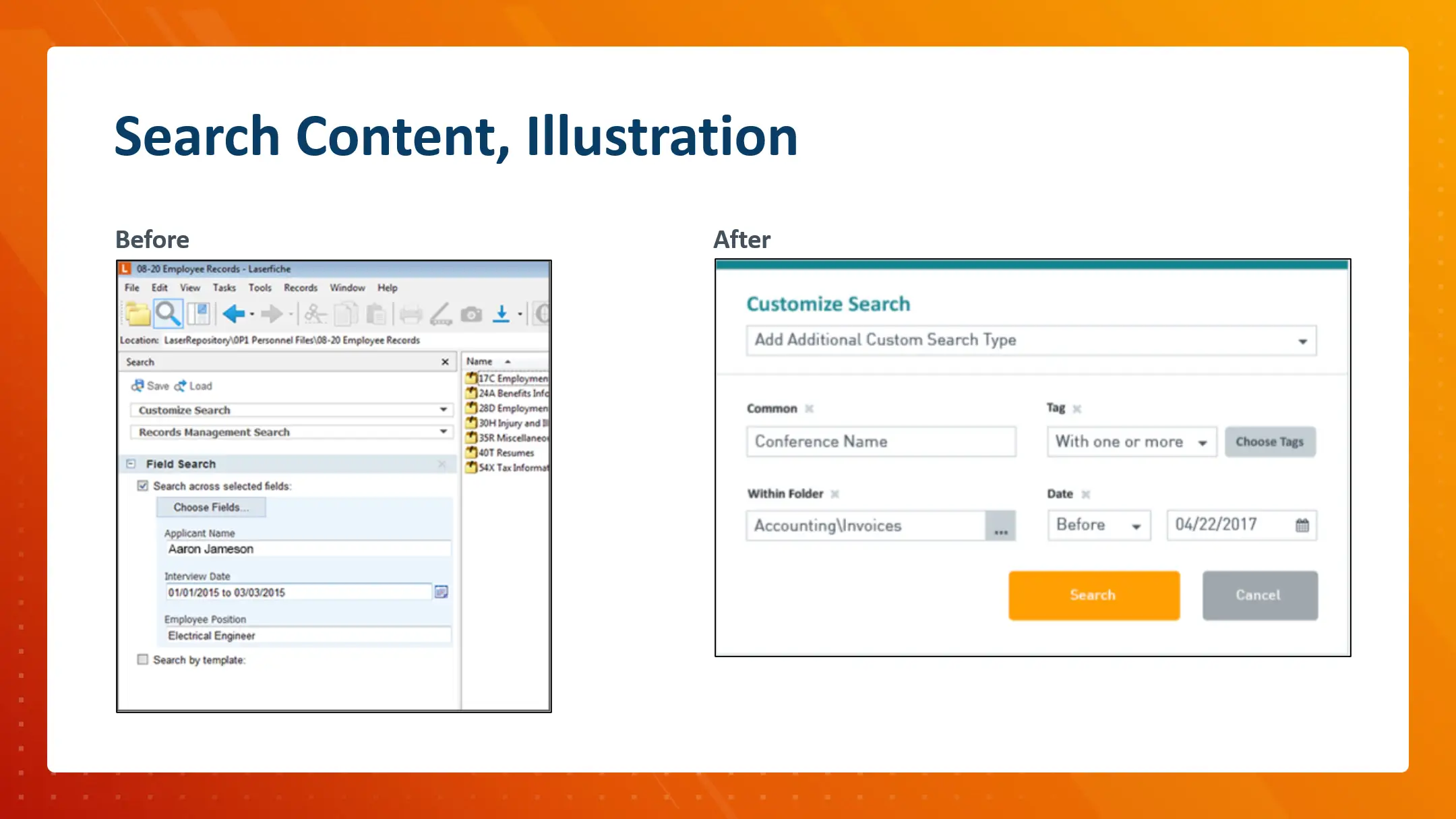Uncheck 'Search across selected fields'
Screen dimensions: 1456x819
tap(142, 485)
